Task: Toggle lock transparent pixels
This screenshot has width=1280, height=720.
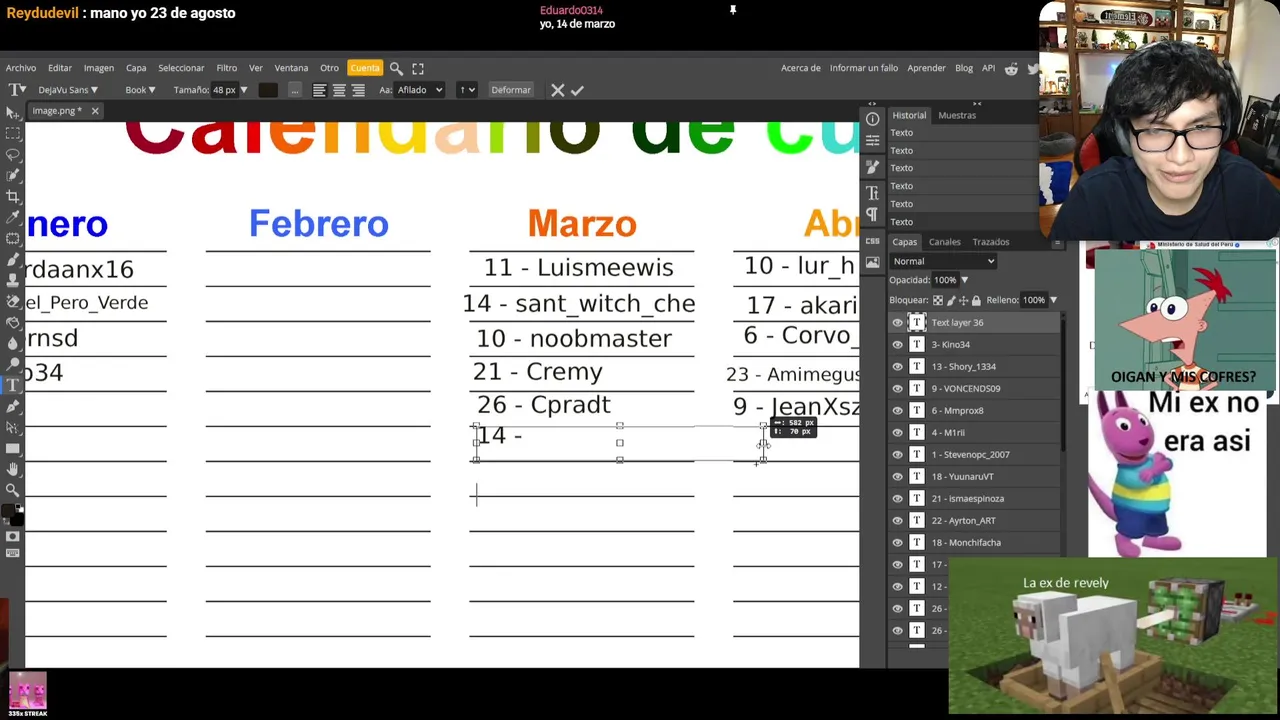Action: click(937, 300)
